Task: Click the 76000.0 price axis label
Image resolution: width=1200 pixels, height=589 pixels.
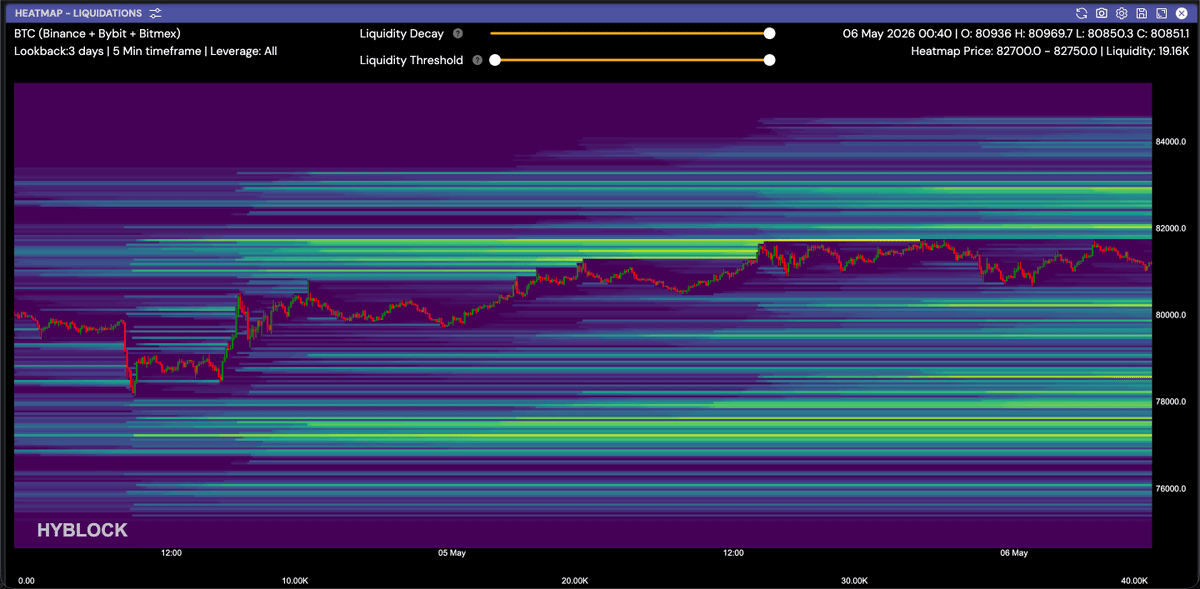Action: click(x=1171, y=489)
